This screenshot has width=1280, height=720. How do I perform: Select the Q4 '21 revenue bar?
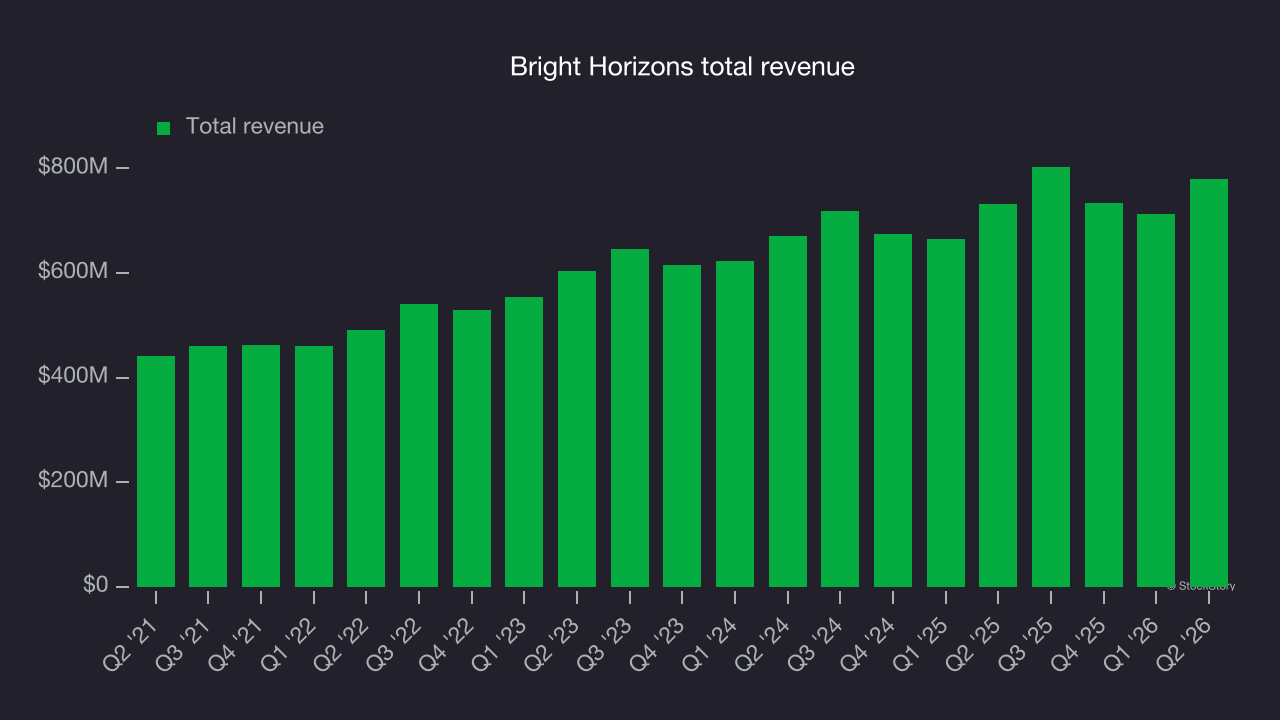(x=261, y=466)
